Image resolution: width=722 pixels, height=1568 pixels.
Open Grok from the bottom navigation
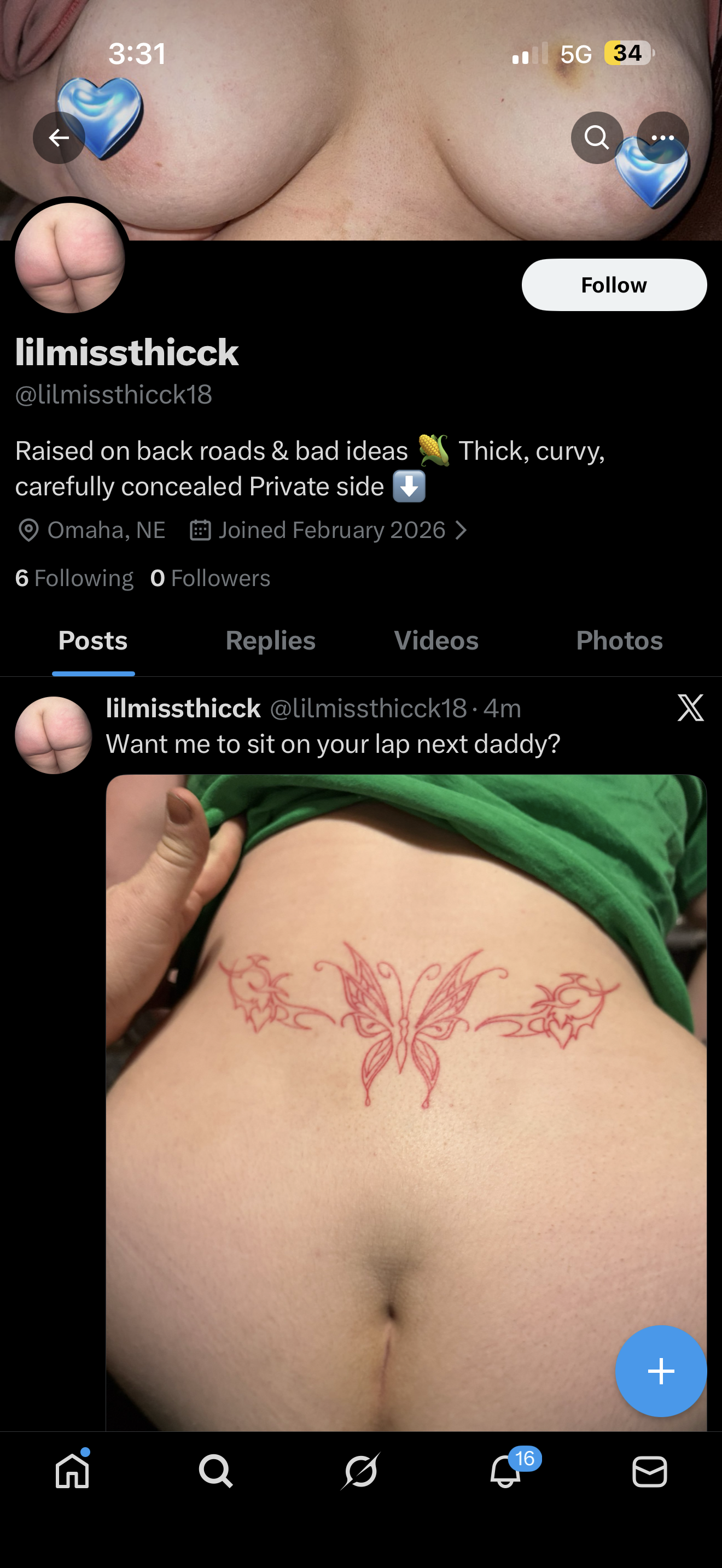pyautogui.click(x=360, y=1472)
